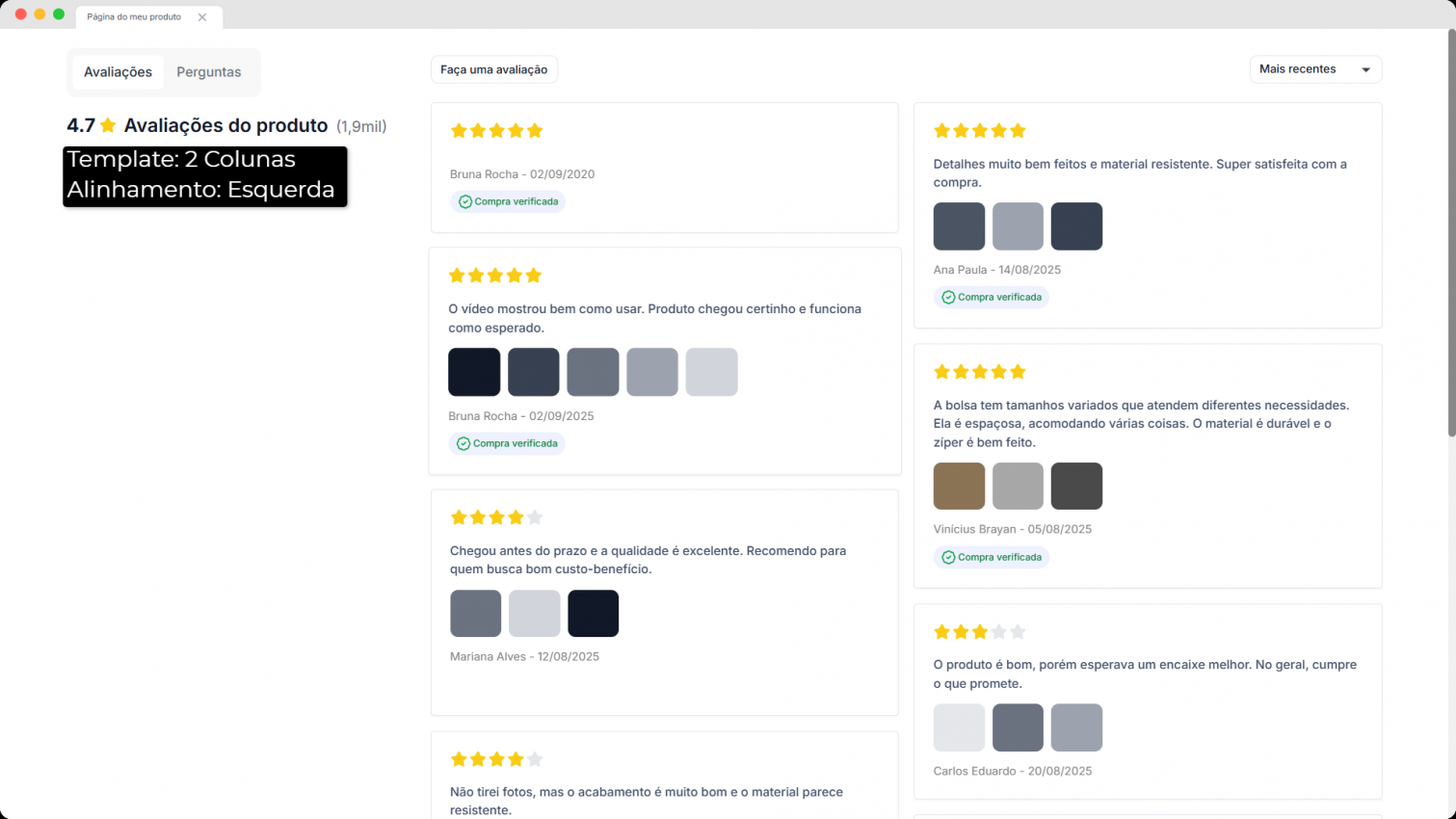Switch to the Perguntas tab
The width and height of the screenshot is (1456, 819).
click(x=208, y=72)
